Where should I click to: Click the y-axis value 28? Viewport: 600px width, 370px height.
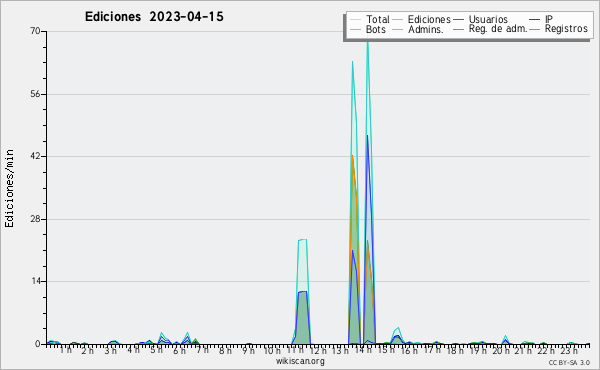pos(35,219)
